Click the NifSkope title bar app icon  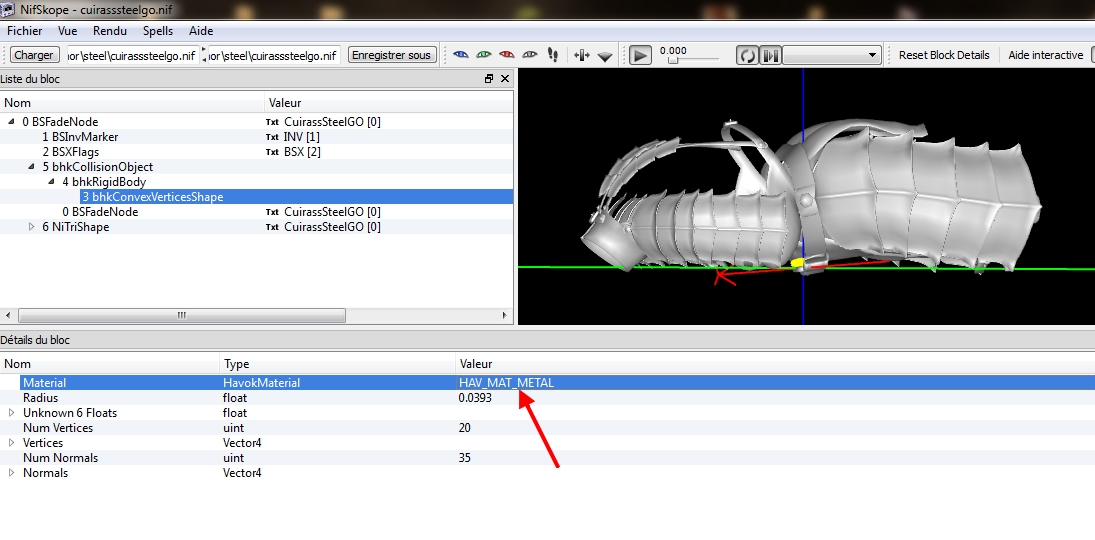point(8,10)
